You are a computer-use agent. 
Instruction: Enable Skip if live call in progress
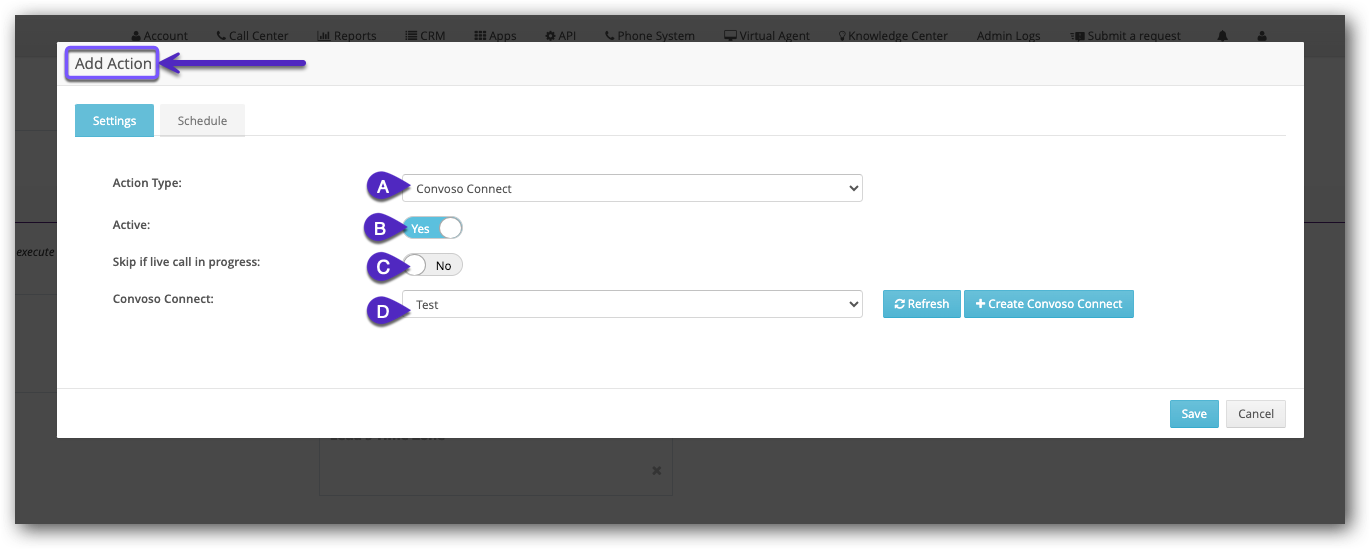tap(433, 265)
